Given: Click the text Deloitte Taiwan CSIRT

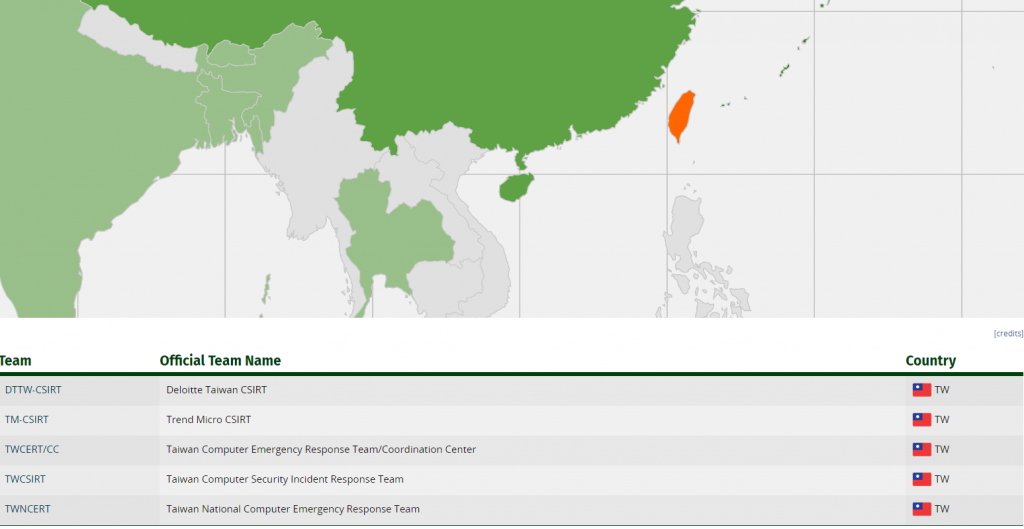Looking at the screenshot, I should [217, 390].
